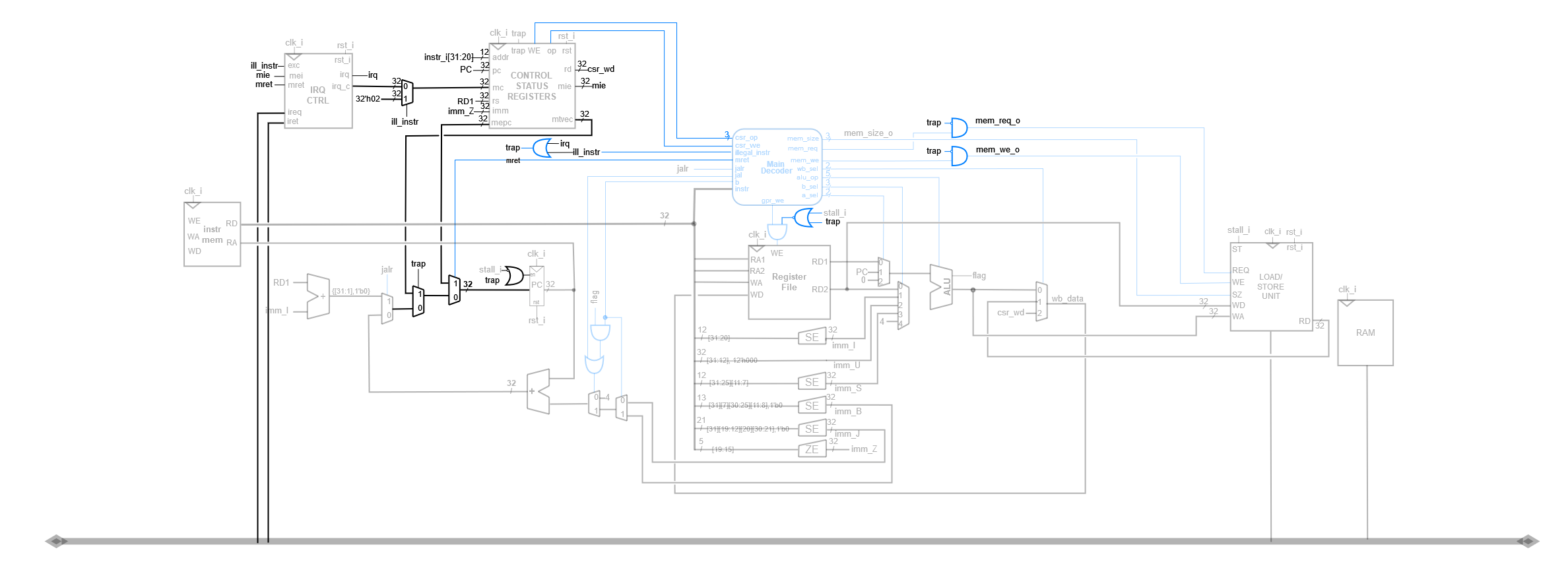Select the PC register block
Viewport: 1568px width, 570px height.
[537, 286]
